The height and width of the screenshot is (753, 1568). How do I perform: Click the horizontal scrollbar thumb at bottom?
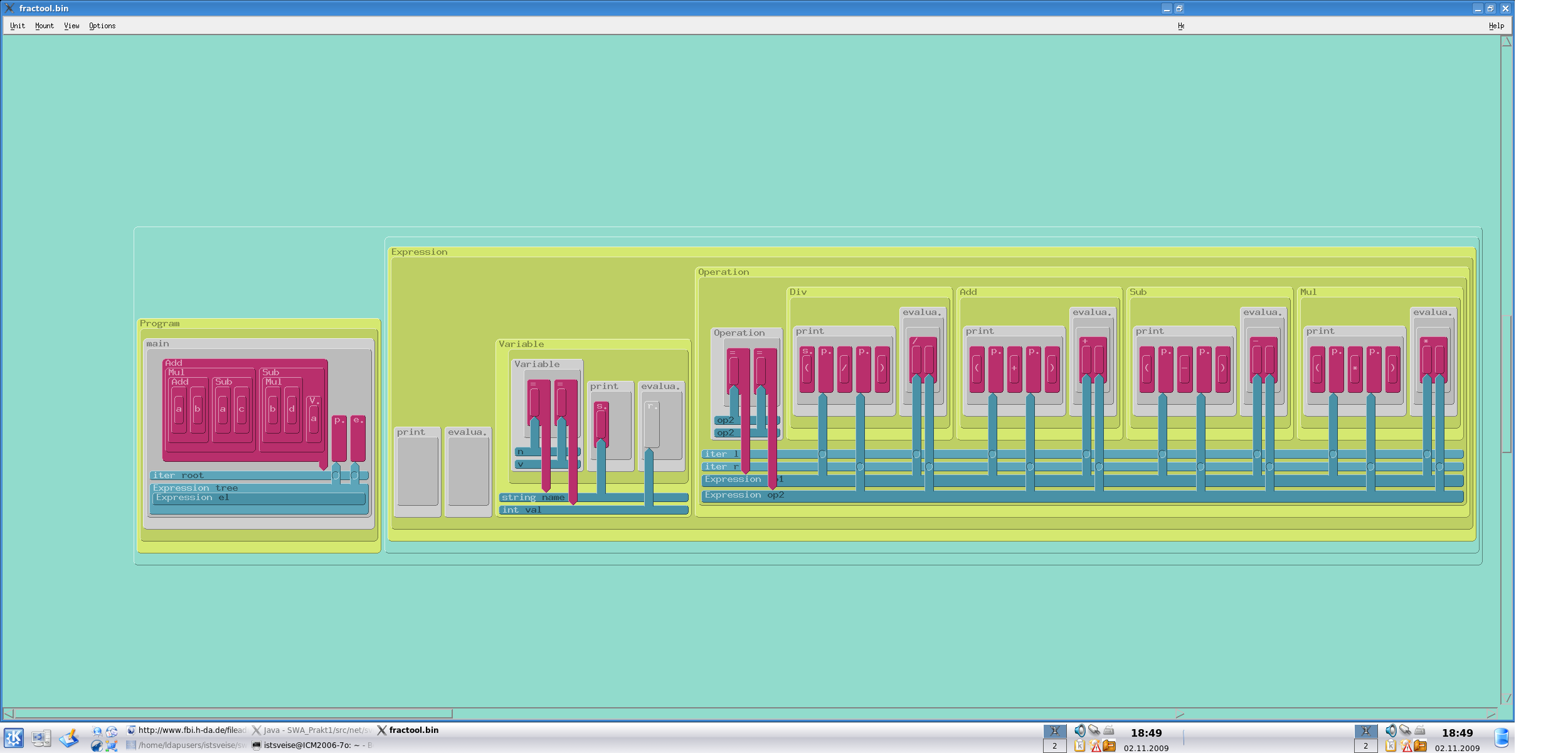point(232,713)
